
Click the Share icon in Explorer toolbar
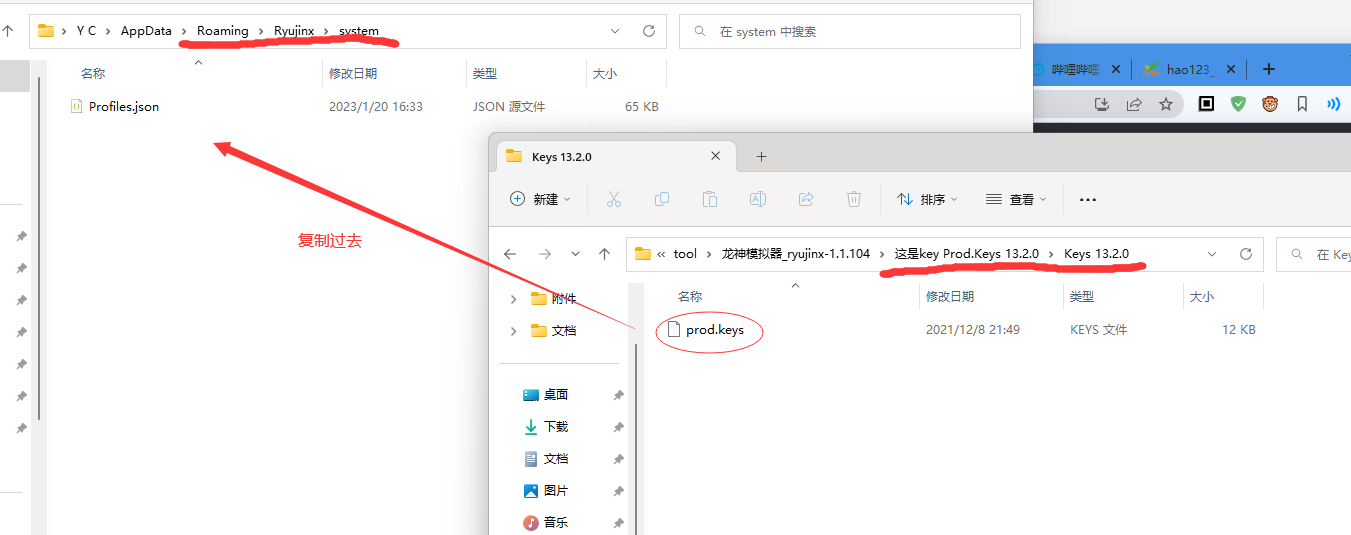pos(806,199)
